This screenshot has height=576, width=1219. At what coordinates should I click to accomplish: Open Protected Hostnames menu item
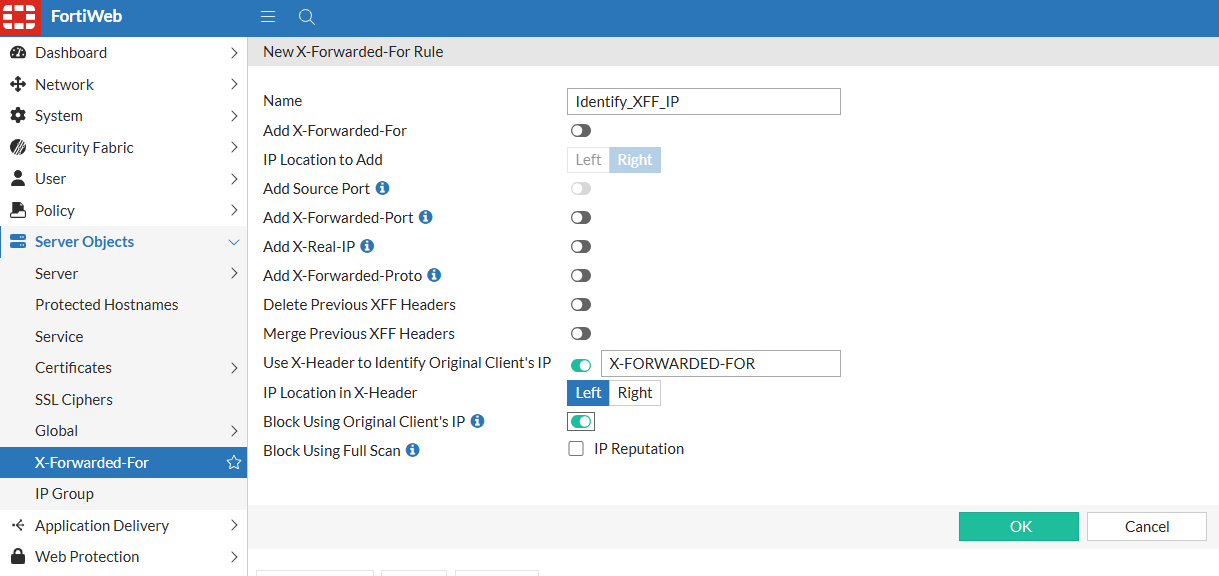(x=123, y=305)
